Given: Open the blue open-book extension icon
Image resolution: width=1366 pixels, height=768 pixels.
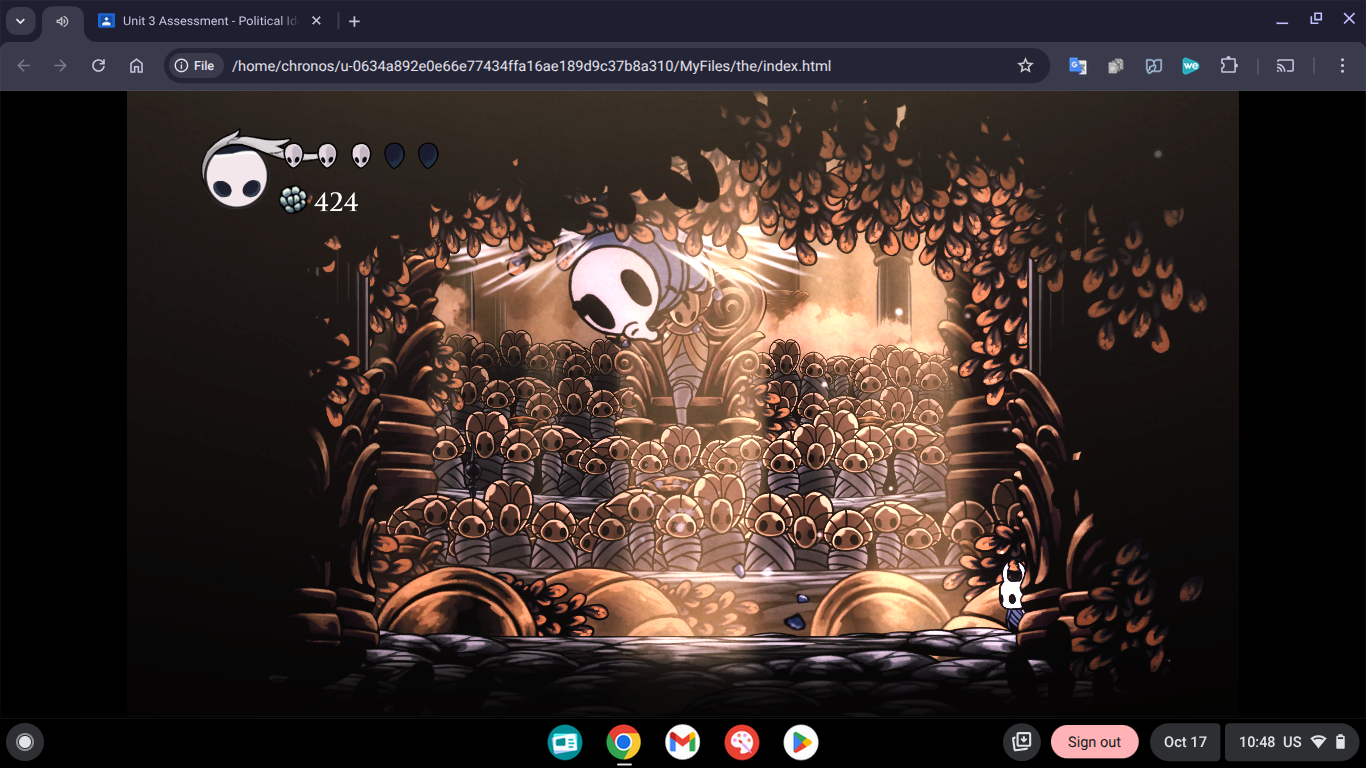Looking at the screenshot, I should point(1154,66).
